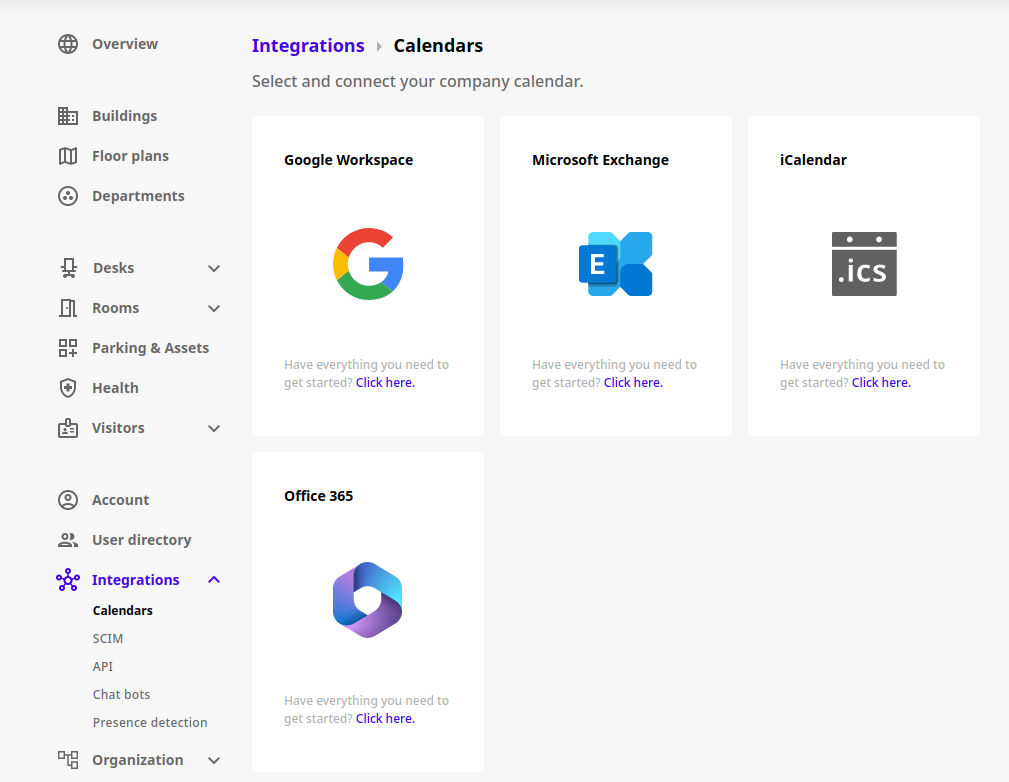1009x782 pixels.
Task: Click the Rooms door icon
Action: tap(68, 308)
